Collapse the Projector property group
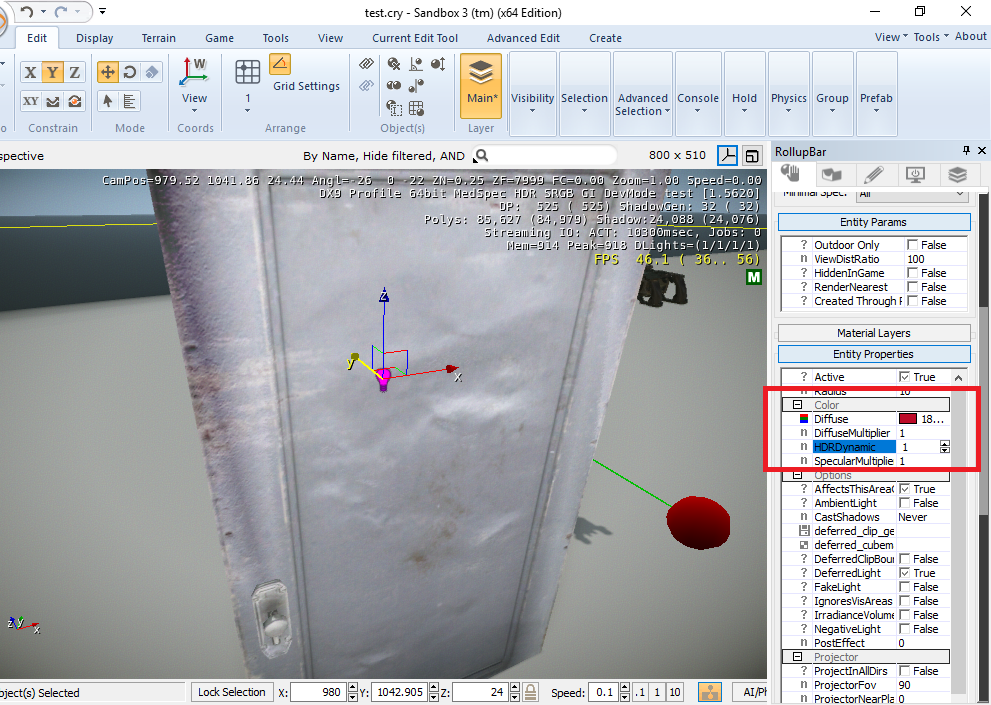 tap(797, 657)
